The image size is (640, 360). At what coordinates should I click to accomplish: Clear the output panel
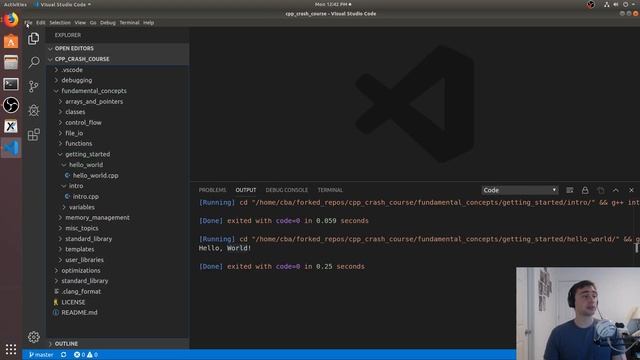tap(570, 190)
